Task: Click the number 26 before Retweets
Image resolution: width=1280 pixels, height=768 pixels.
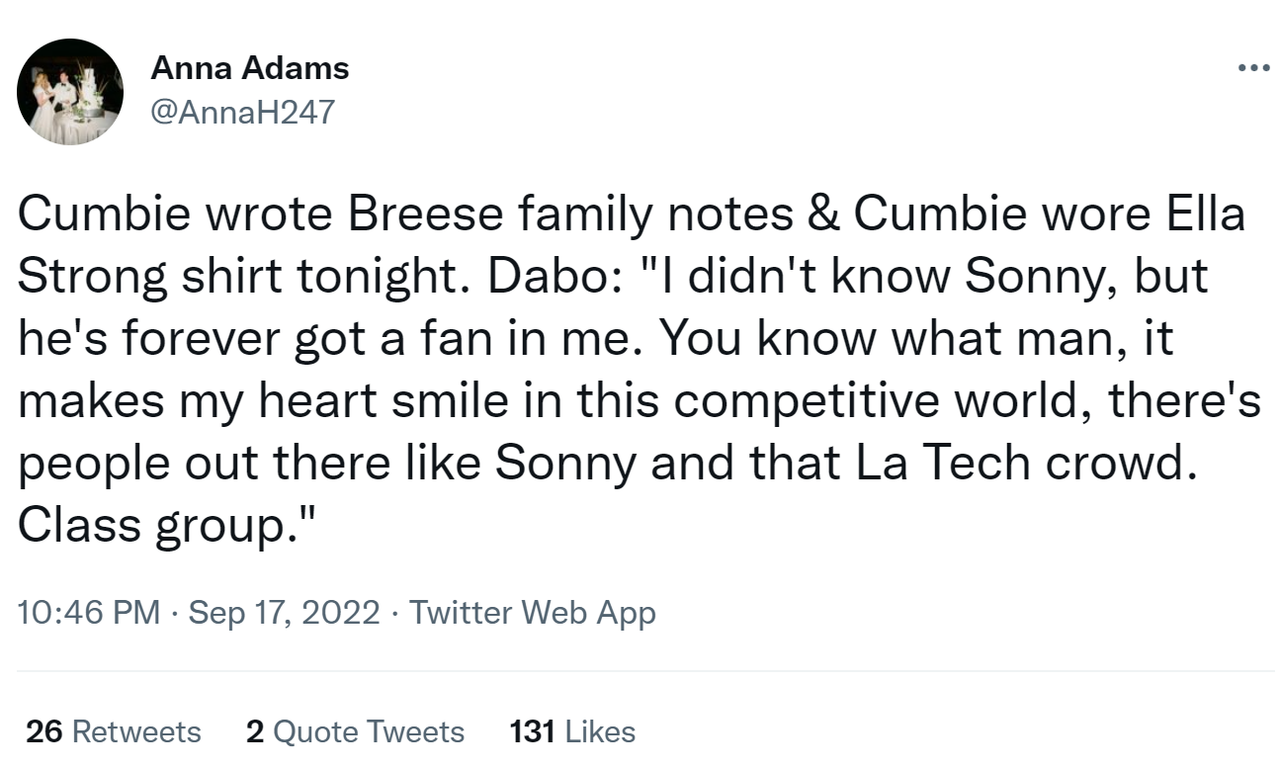Action: pos(44,732)
